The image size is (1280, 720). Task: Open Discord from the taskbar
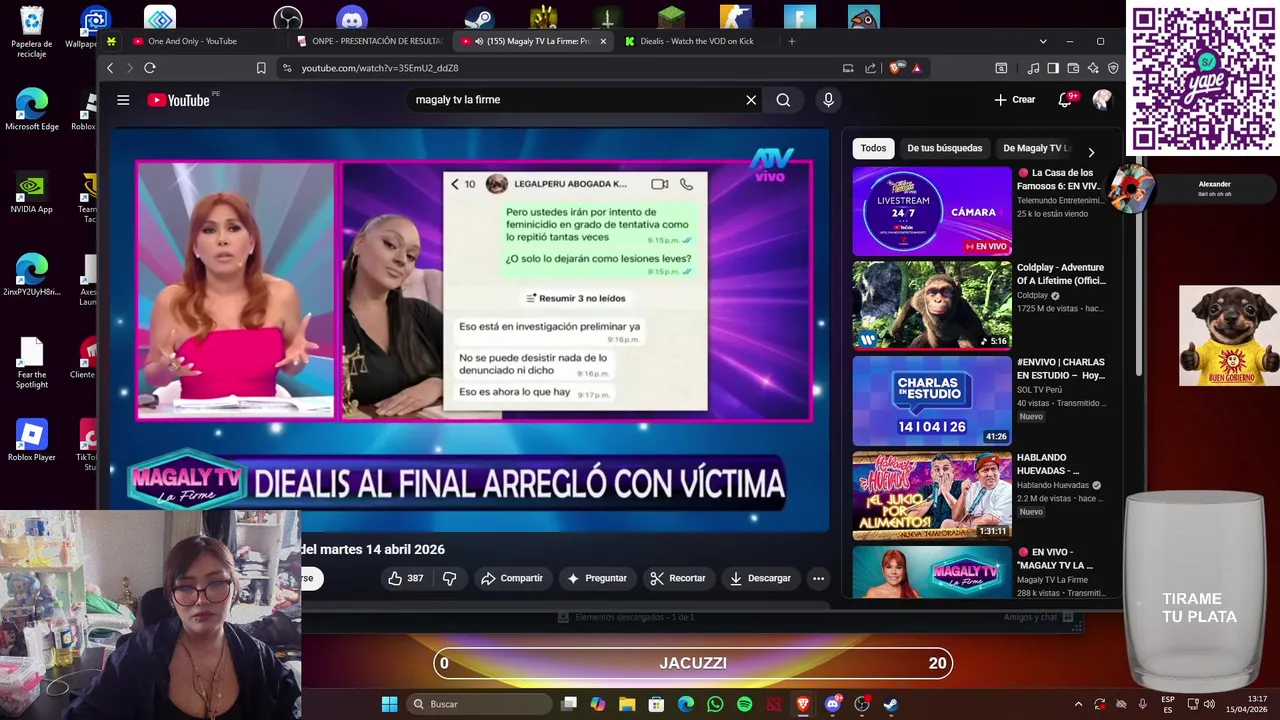[832, 704]
